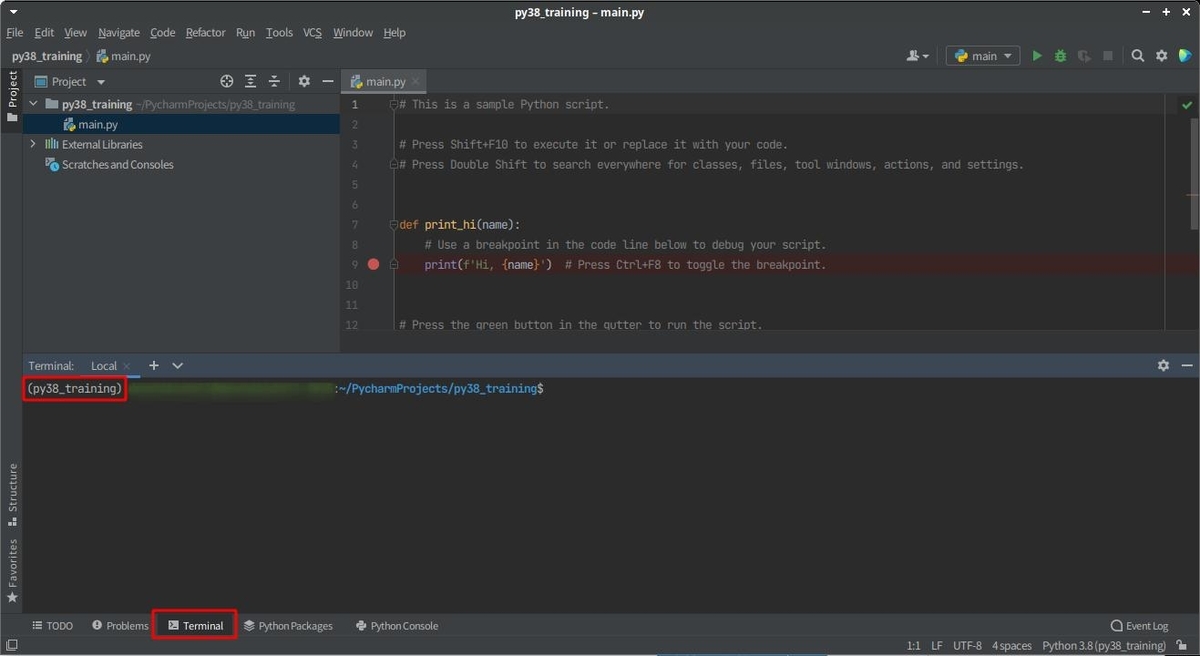Viewport: 1200px width, 656px height.
Task: Open the Code menu
Action: (163, 33)
